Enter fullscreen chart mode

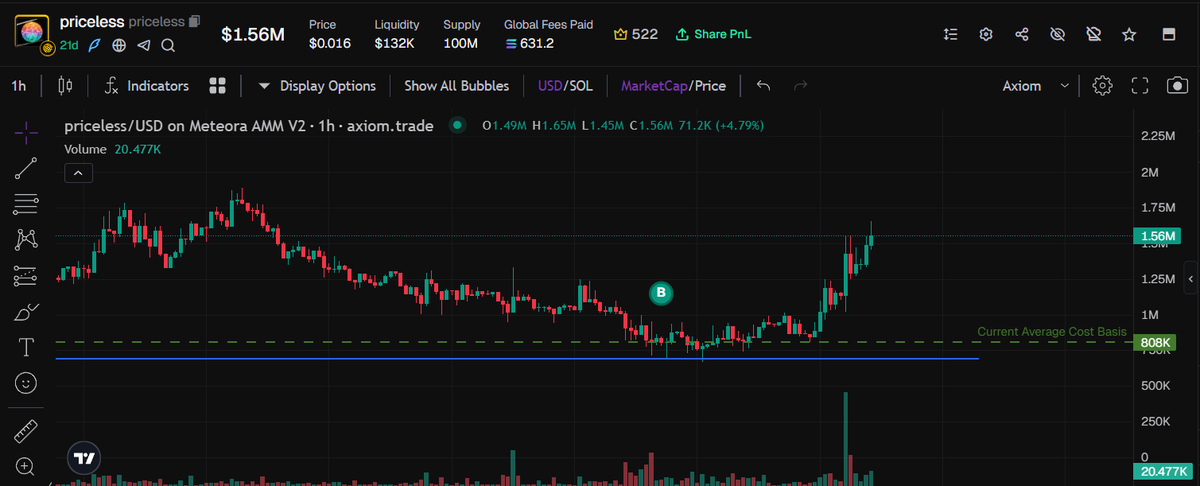click(1139, 86)
